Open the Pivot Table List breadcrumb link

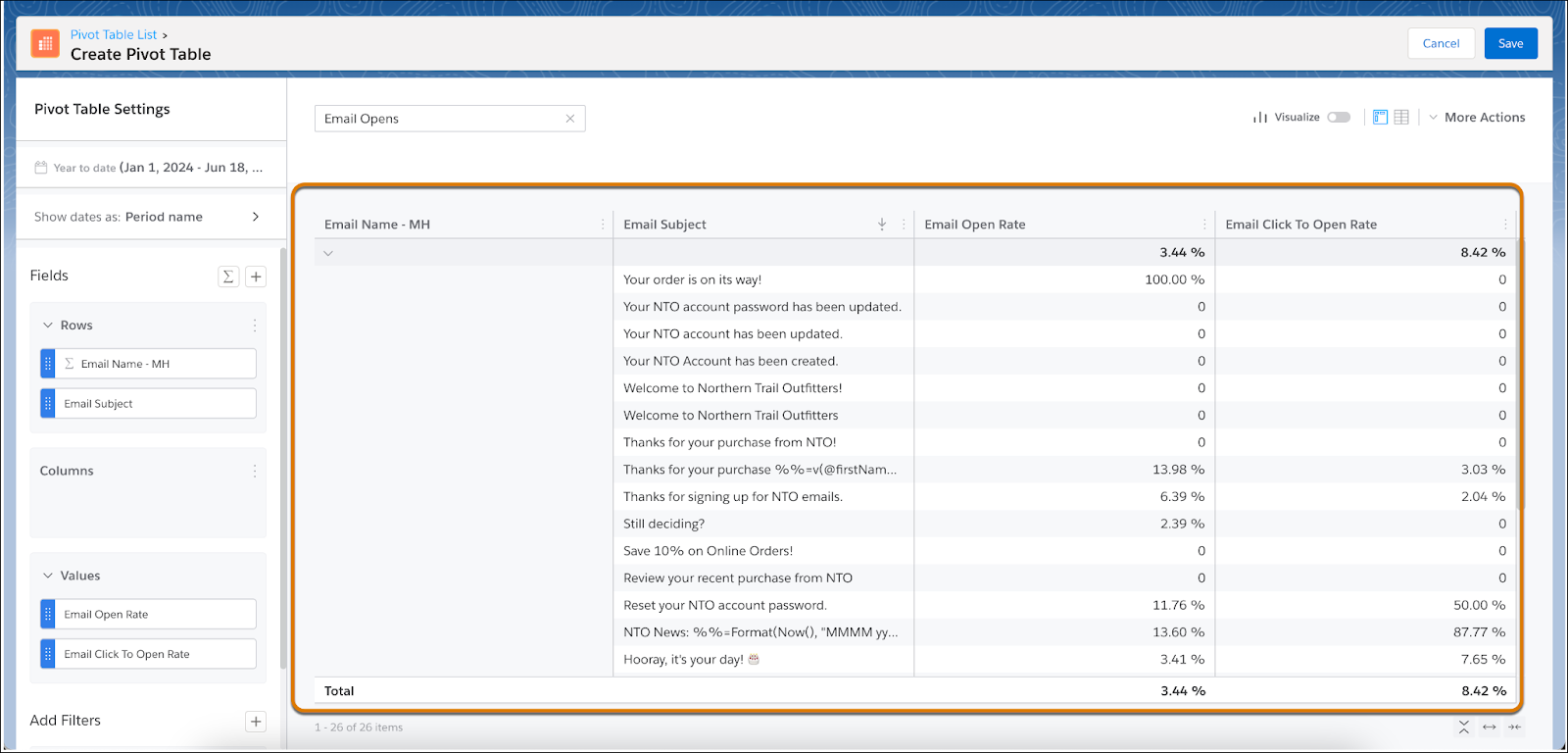[114, 34]
